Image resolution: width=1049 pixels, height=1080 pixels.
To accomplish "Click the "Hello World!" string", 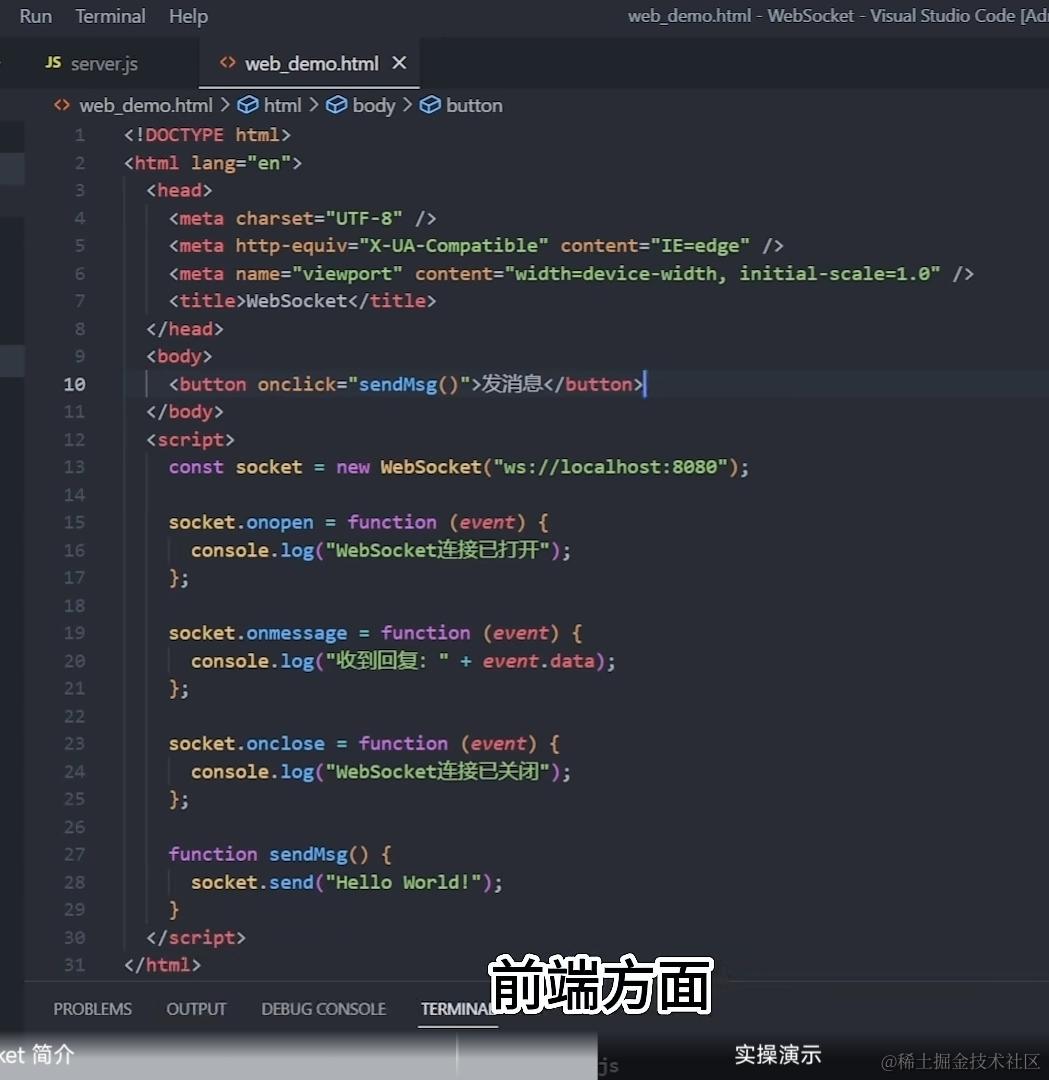I will [x=403, y=882].
